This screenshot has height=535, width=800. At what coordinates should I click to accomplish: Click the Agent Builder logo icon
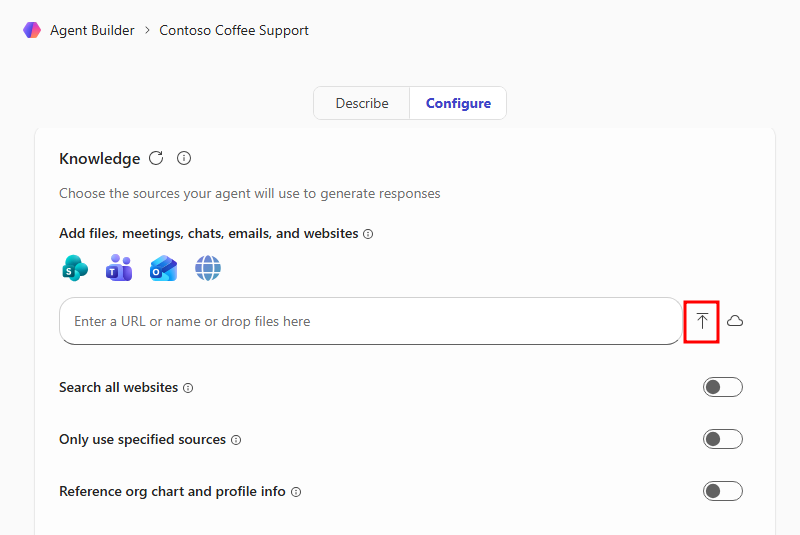[31, 30]
